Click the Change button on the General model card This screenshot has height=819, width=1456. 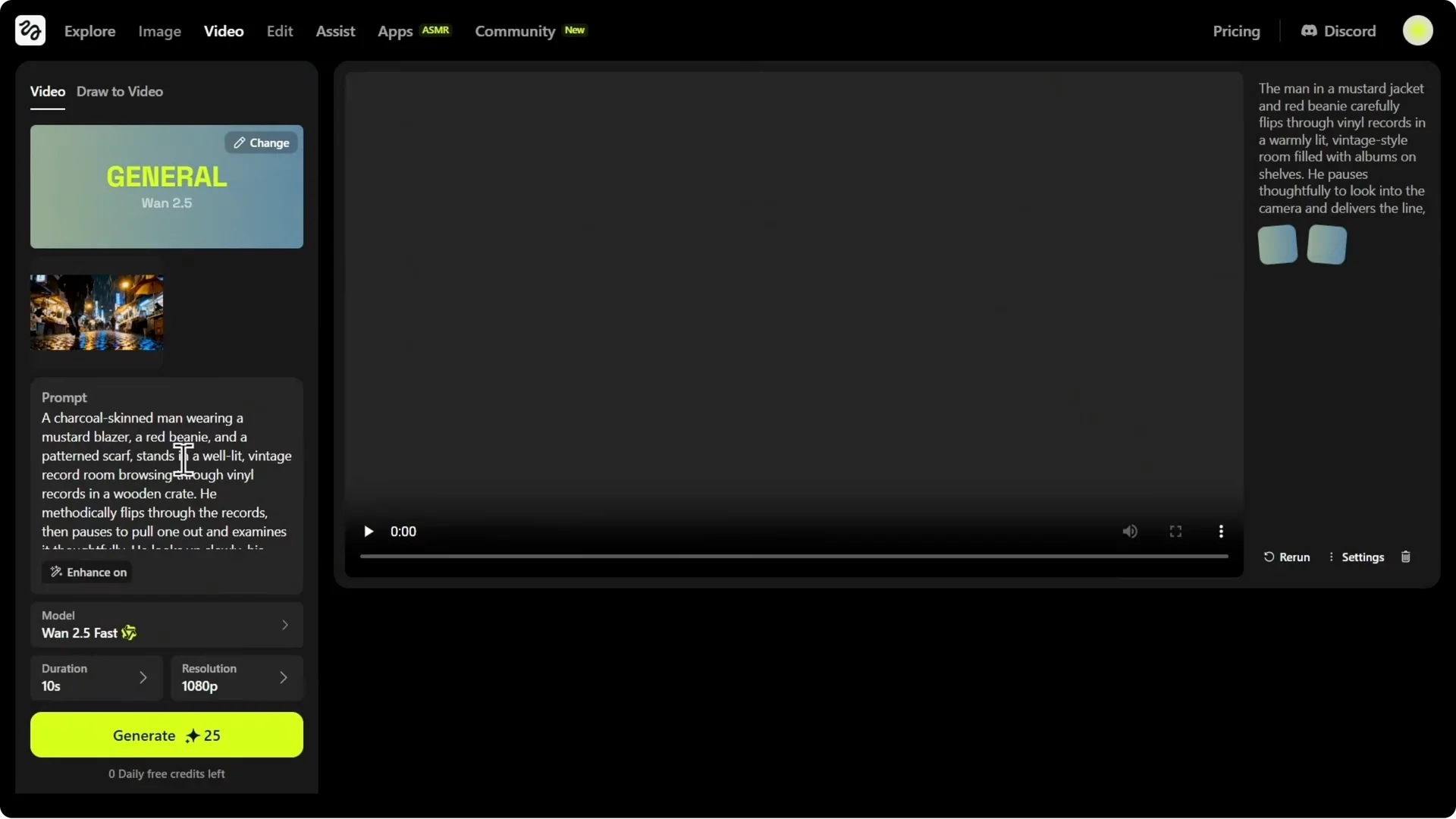pyautogui.click(x=260, y=143)
